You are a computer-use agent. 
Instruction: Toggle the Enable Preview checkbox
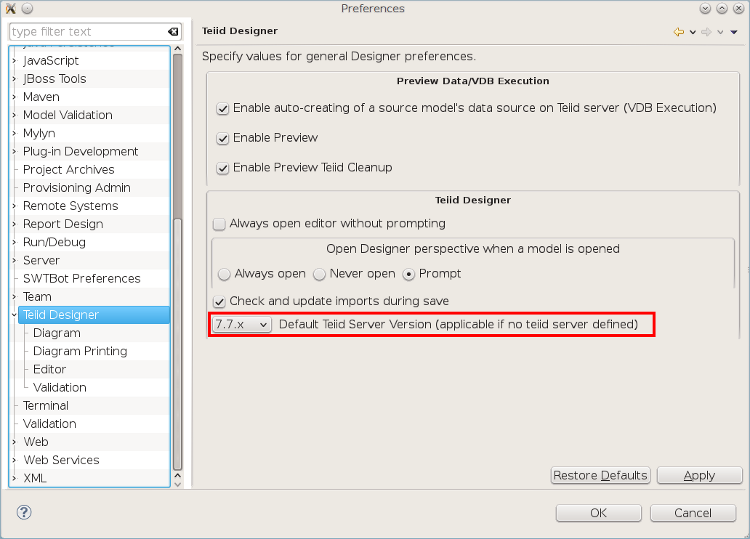[x=222, y=138]
